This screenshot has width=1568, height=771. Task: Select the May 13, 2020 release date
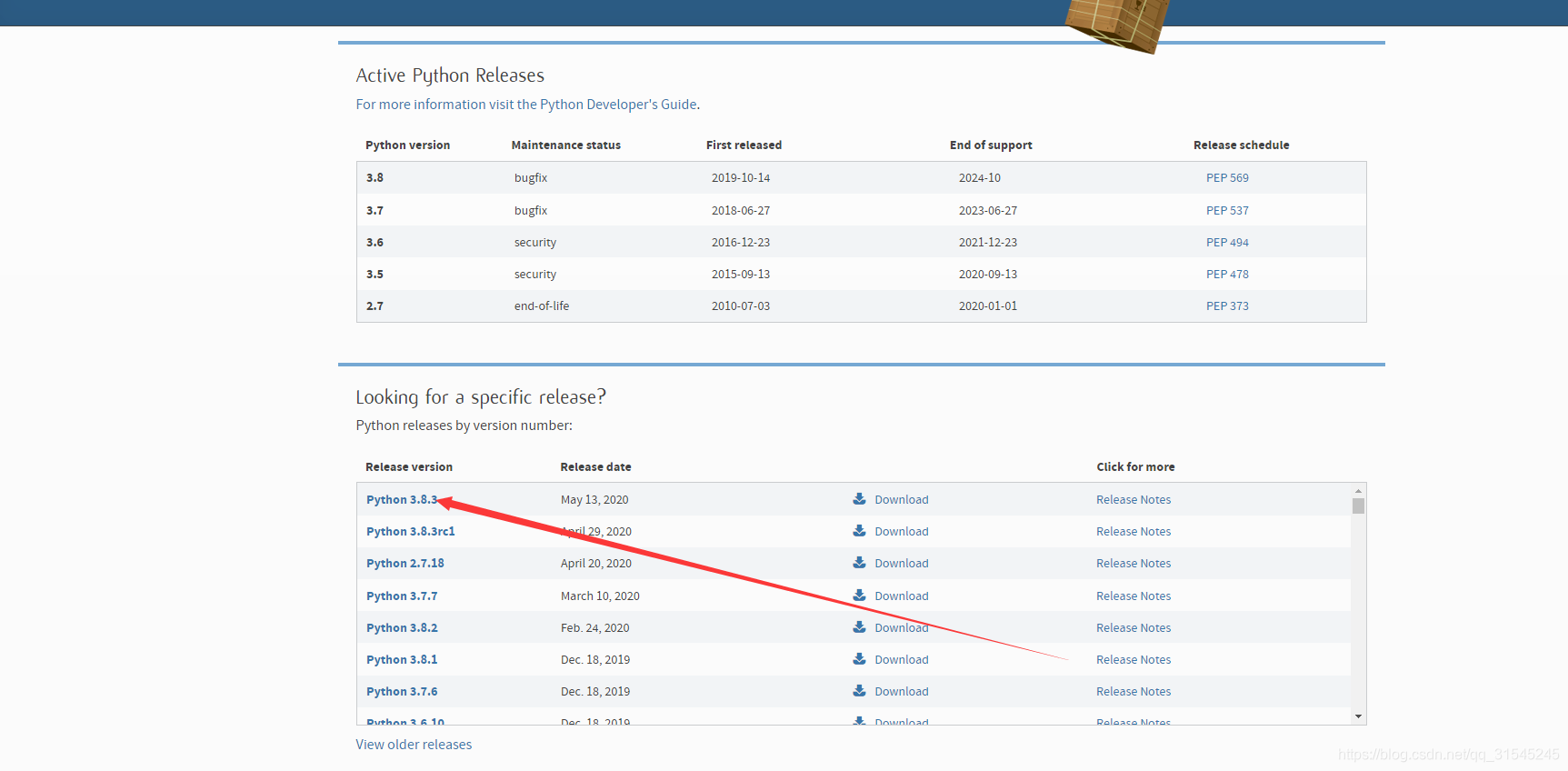tap(594, 500)
